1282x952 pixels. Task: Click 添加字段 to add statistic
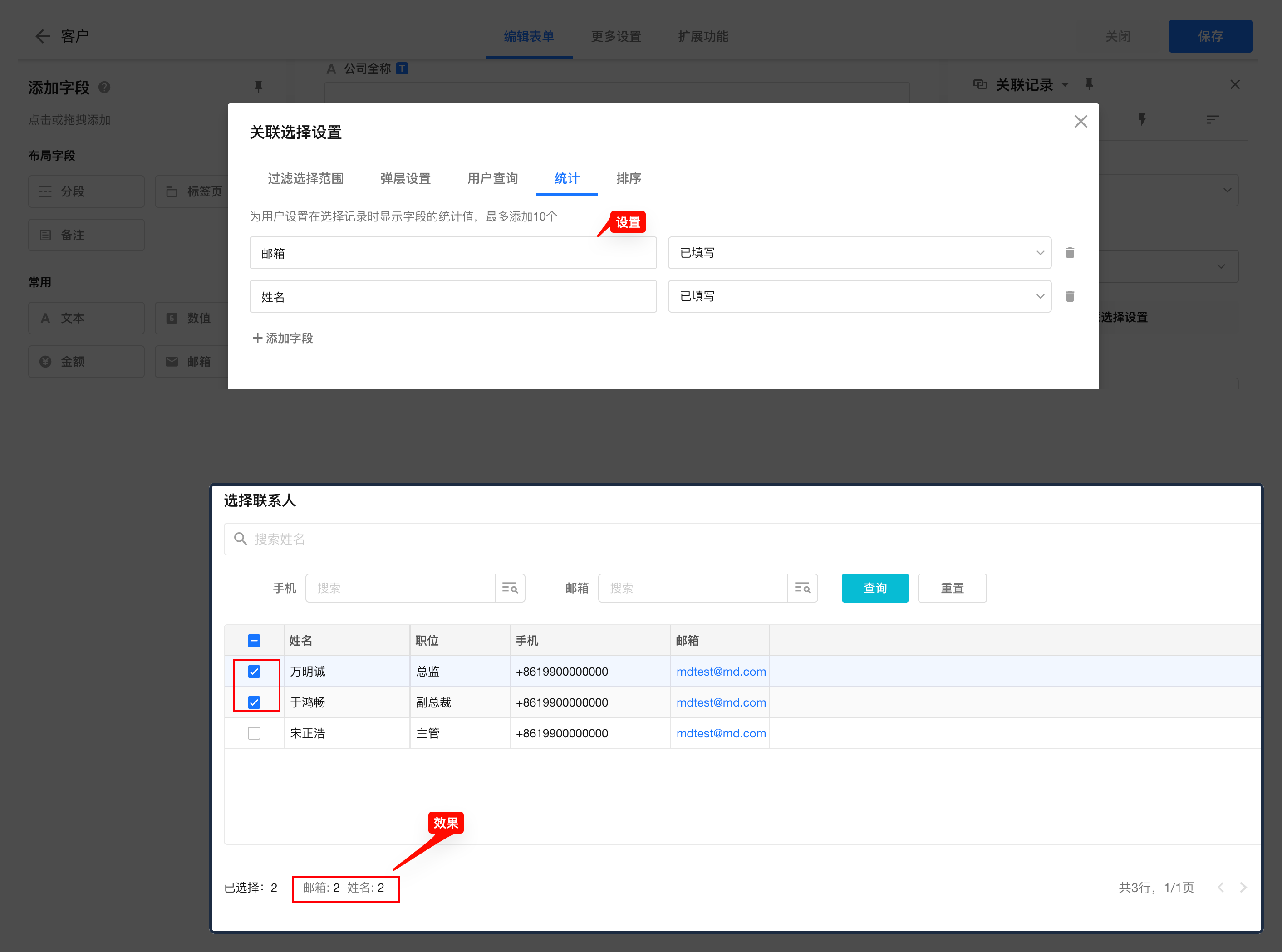tap(283, 338)
